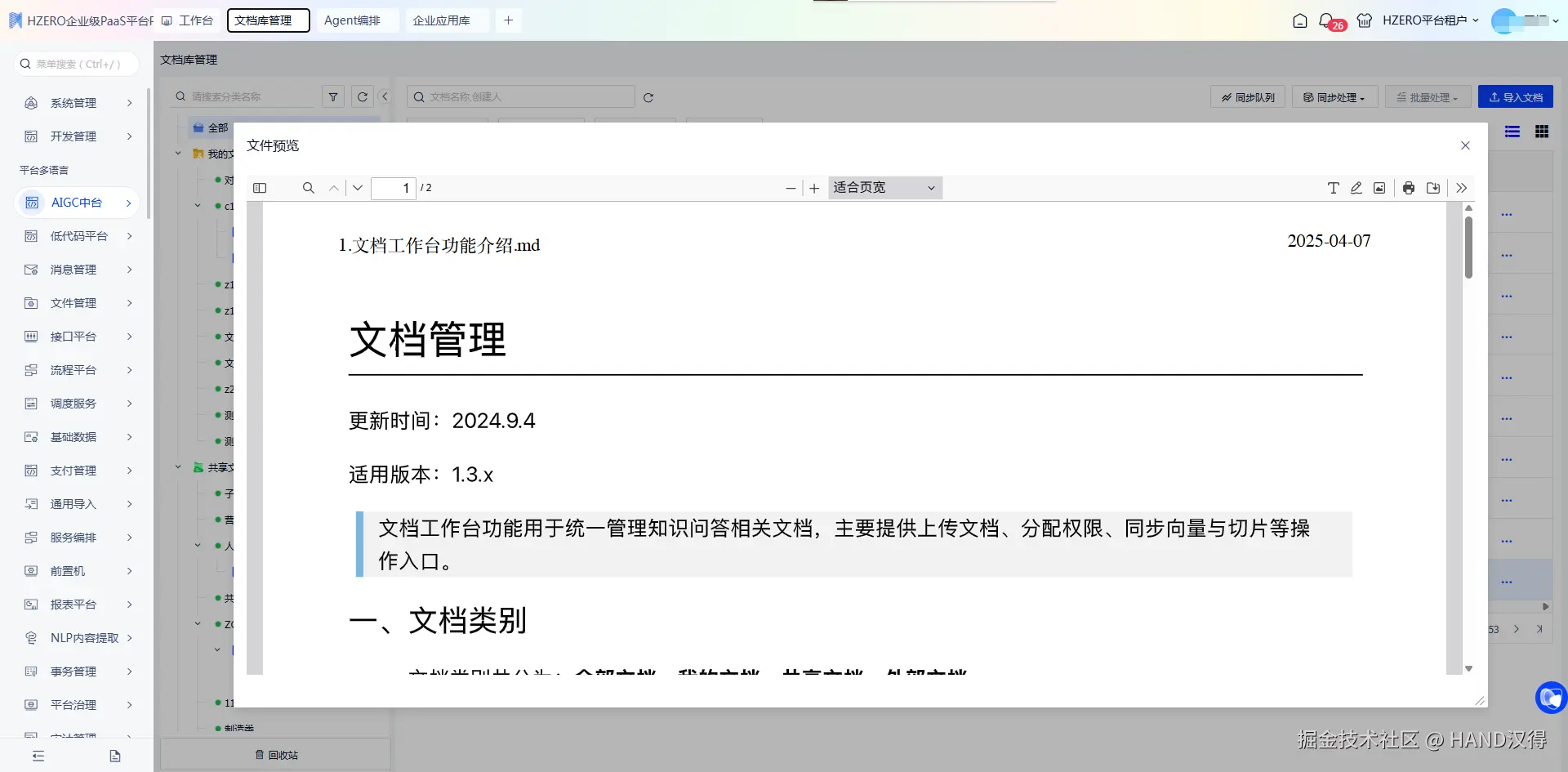Add a new tab with plus

point(508,20)
